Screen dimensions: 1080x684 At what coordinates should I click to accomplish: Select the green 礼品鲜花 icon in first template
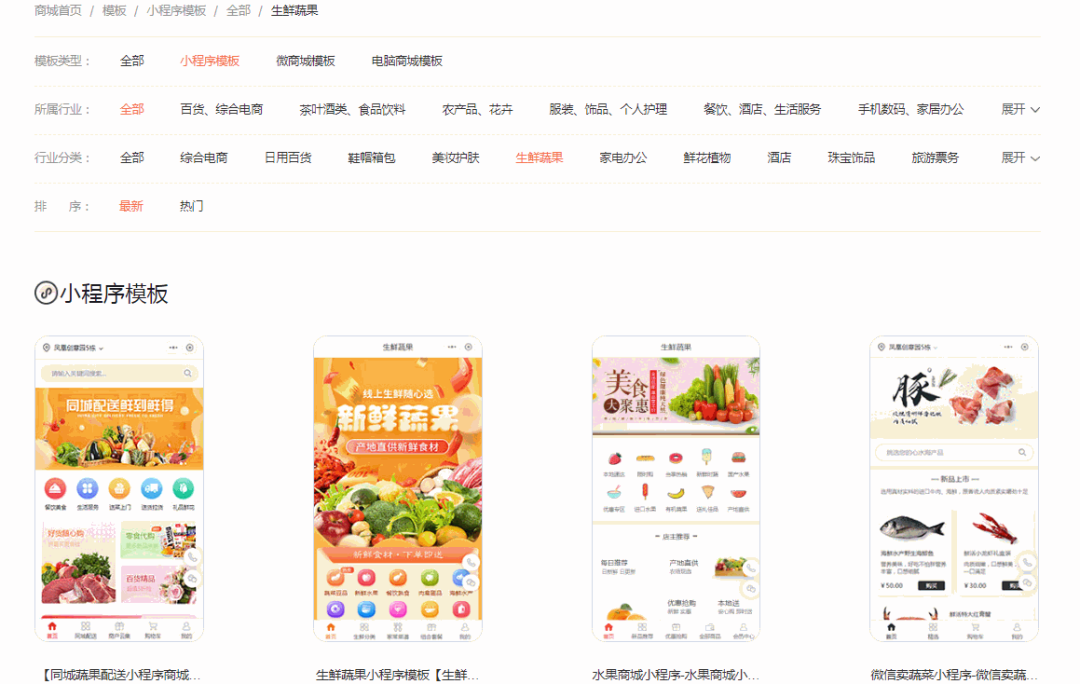coord(181,488)
